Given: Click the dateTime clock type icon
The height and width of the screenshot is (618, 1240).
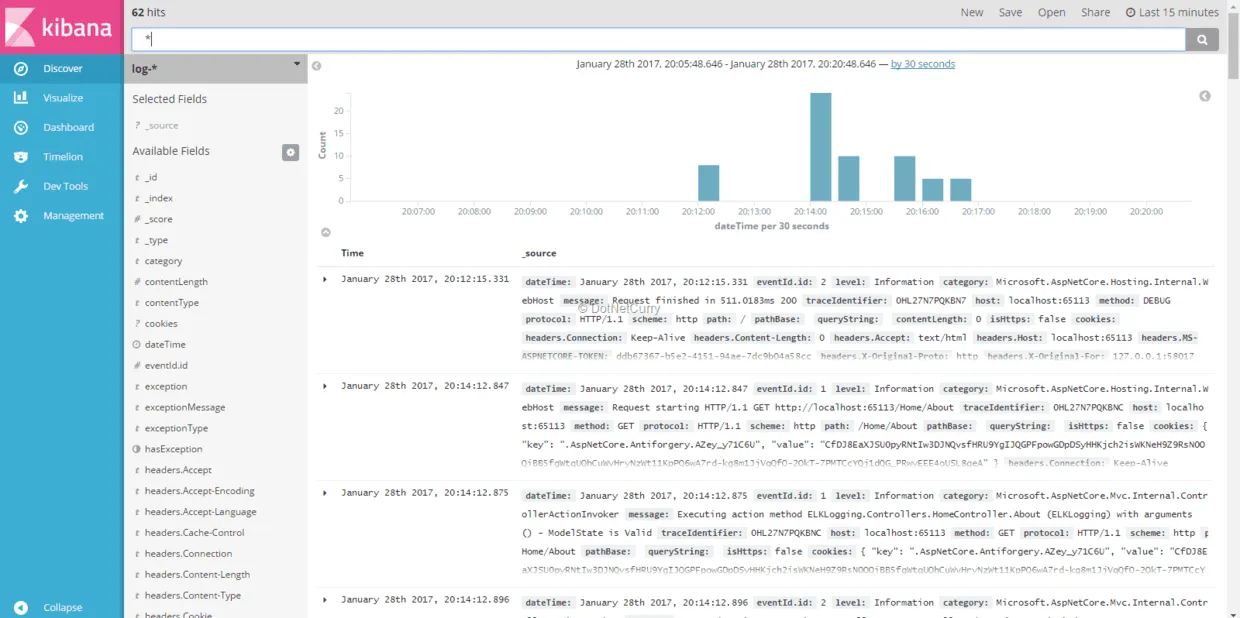Looking at the screenshot, I should coord(137,344).
